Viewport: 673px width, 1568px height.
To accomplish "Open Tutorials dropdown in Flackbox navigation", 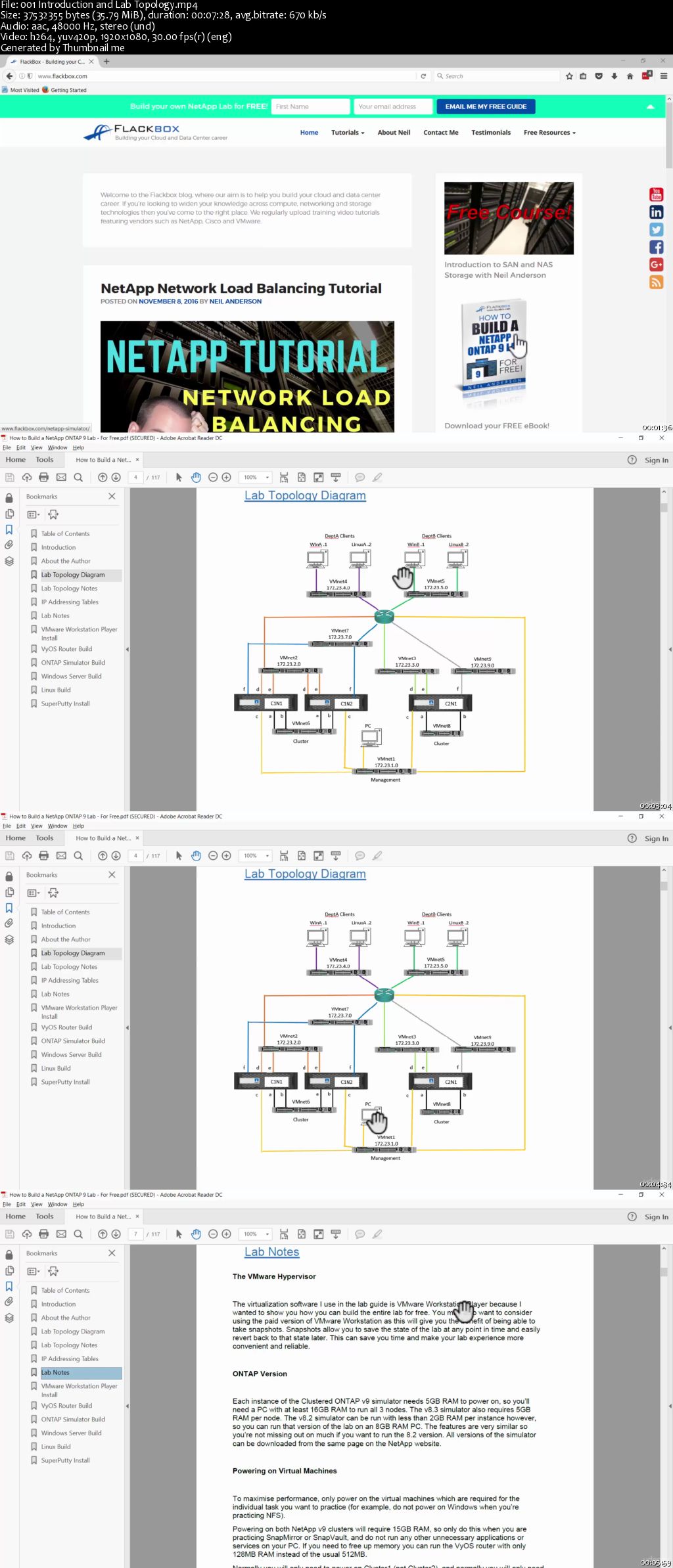I will [x=348, y=133].
